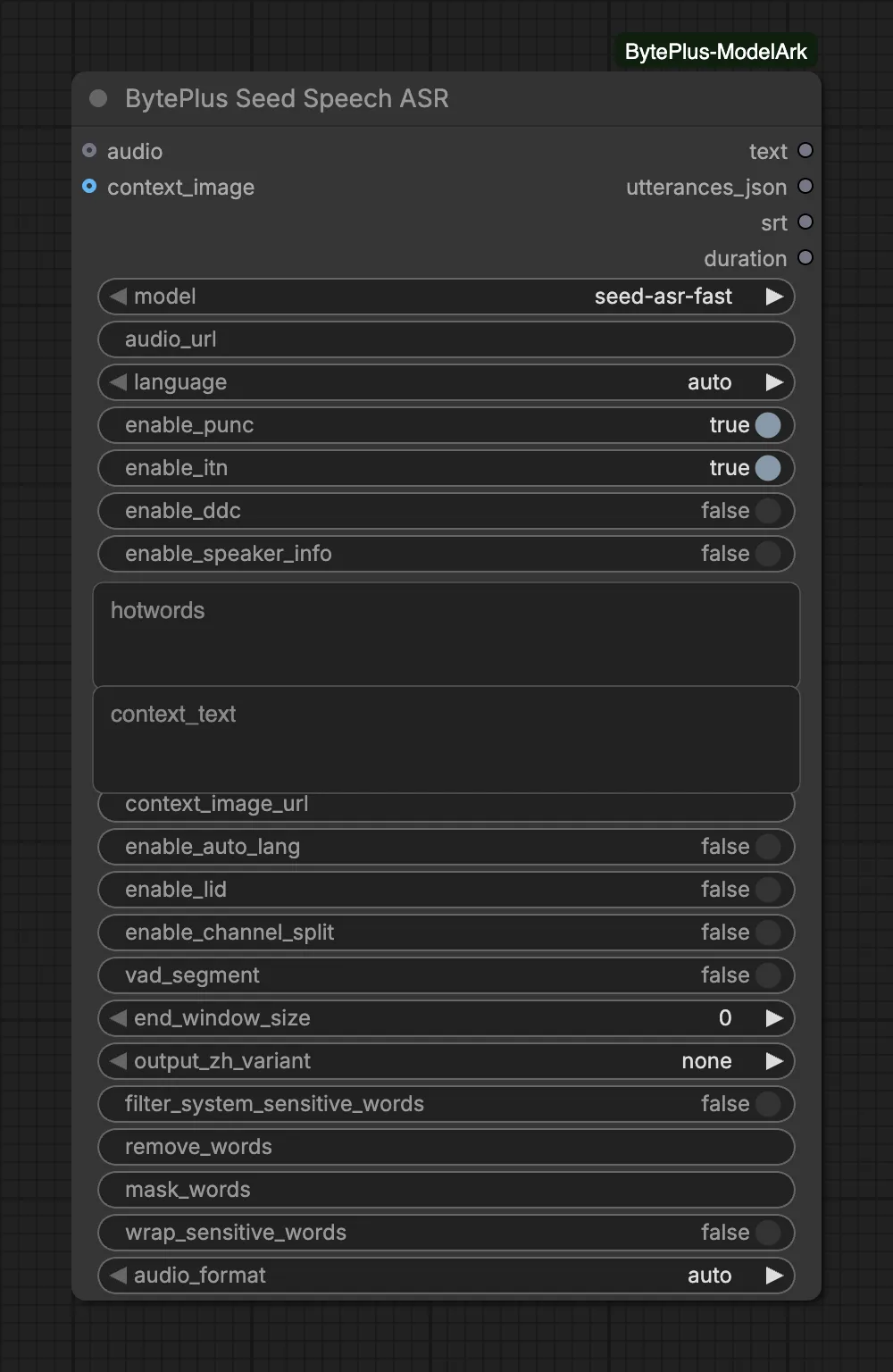
Task: Click the context_text text area
Action: click(x=446, y=740)
